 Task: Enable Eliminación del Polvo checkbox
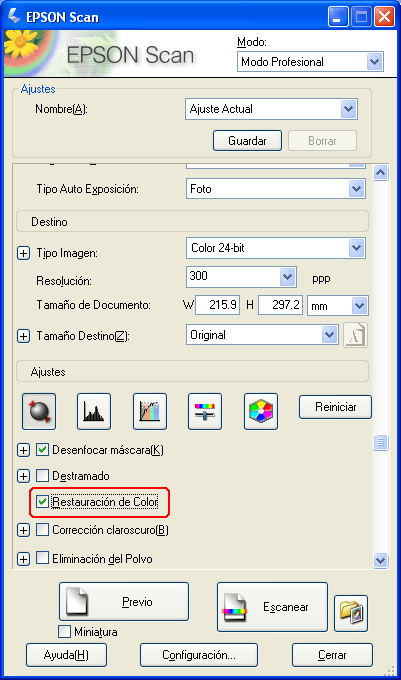pos(42,558)
